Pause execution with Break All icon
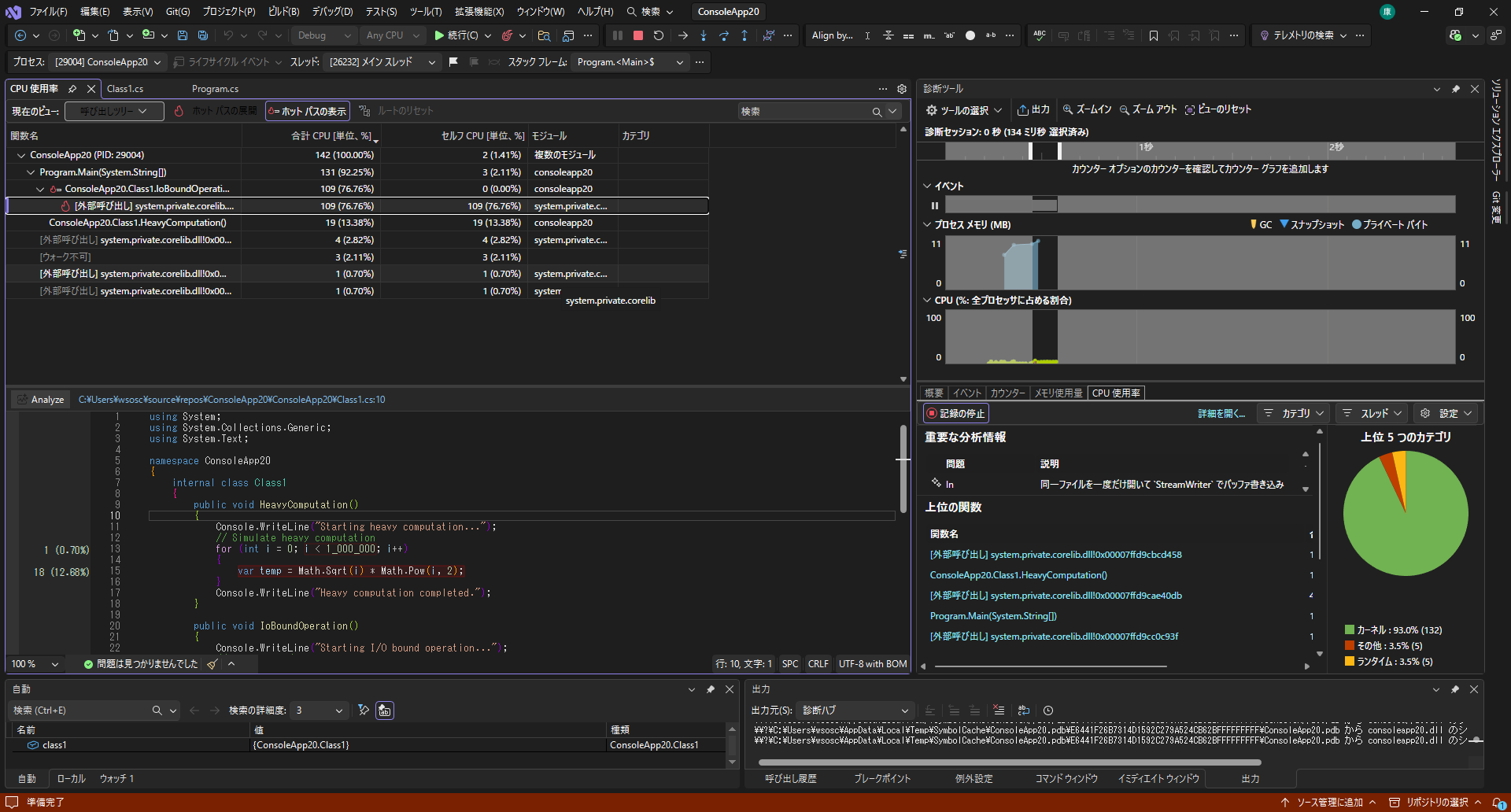 [617, 35]
